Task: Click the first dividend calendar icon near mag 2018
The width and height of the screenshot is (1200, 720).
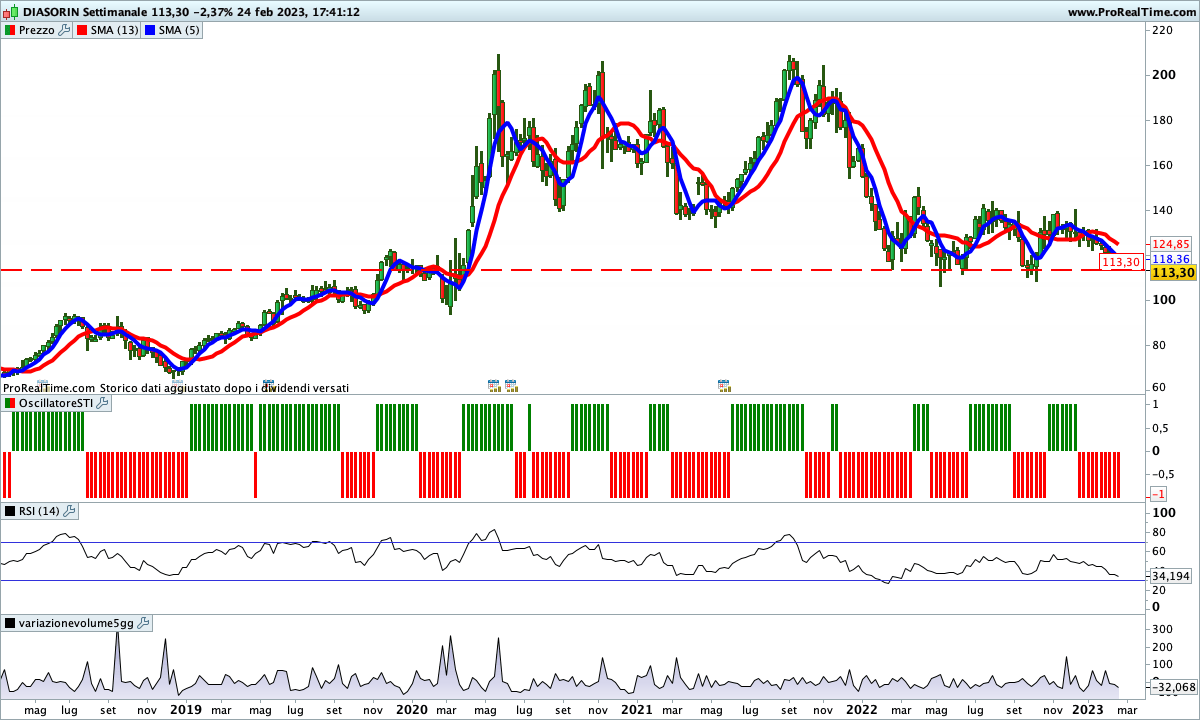Action: point(42,384)
